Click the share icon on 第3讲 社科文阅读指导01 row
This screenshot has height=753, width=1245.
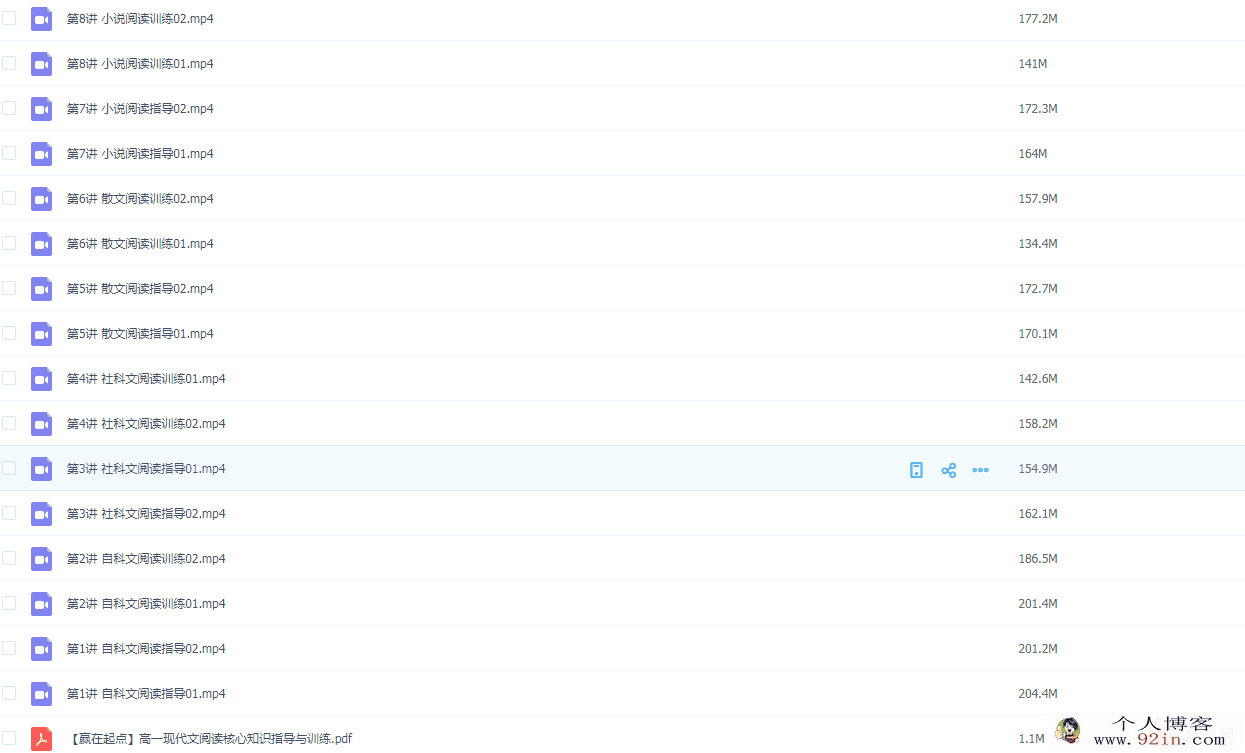(x=948, y=470)
